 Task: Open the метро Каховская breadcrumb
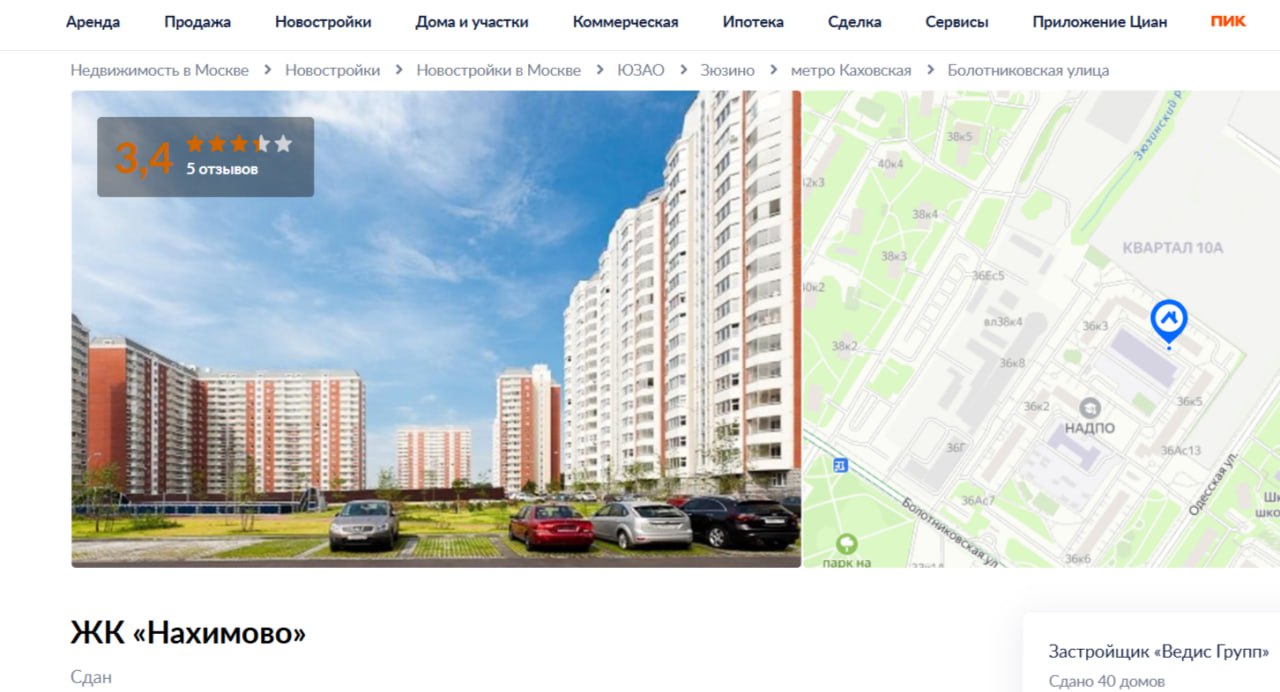[851, 70]
